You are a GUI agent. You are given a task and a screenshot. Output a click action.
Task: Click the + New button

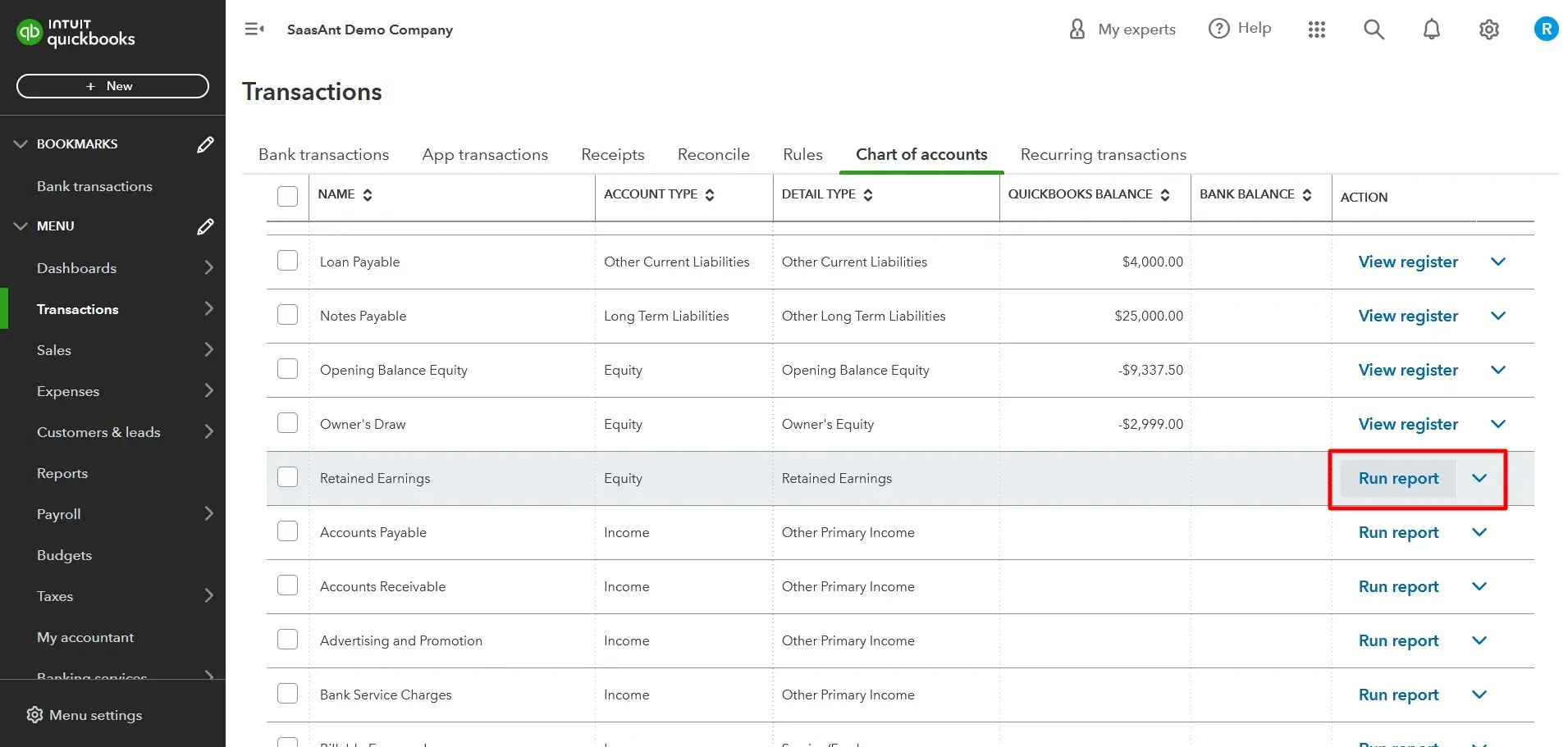112,86
